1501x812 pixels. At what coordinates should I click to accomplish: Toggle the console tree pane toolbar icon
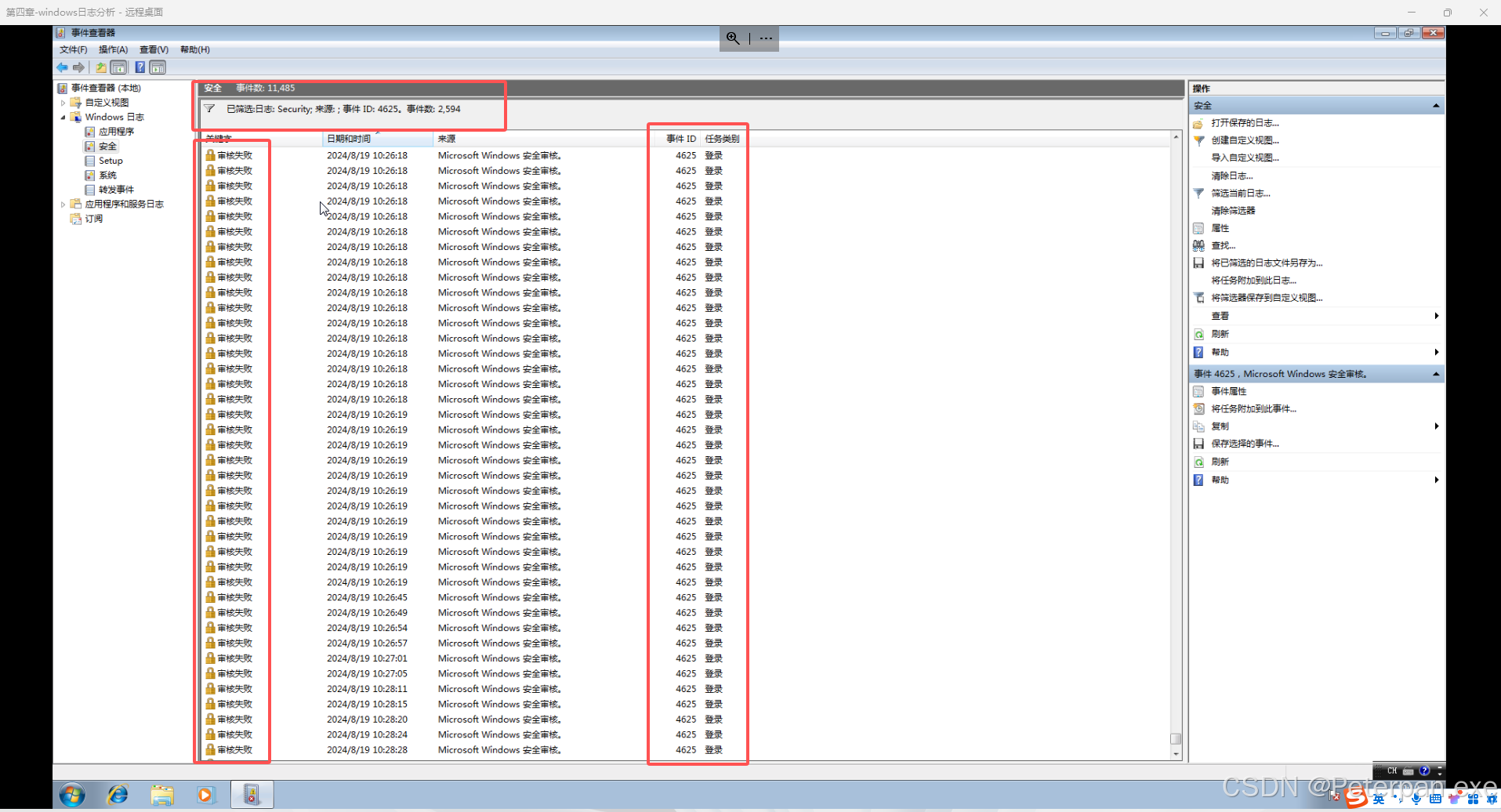(x=118, y=67)
